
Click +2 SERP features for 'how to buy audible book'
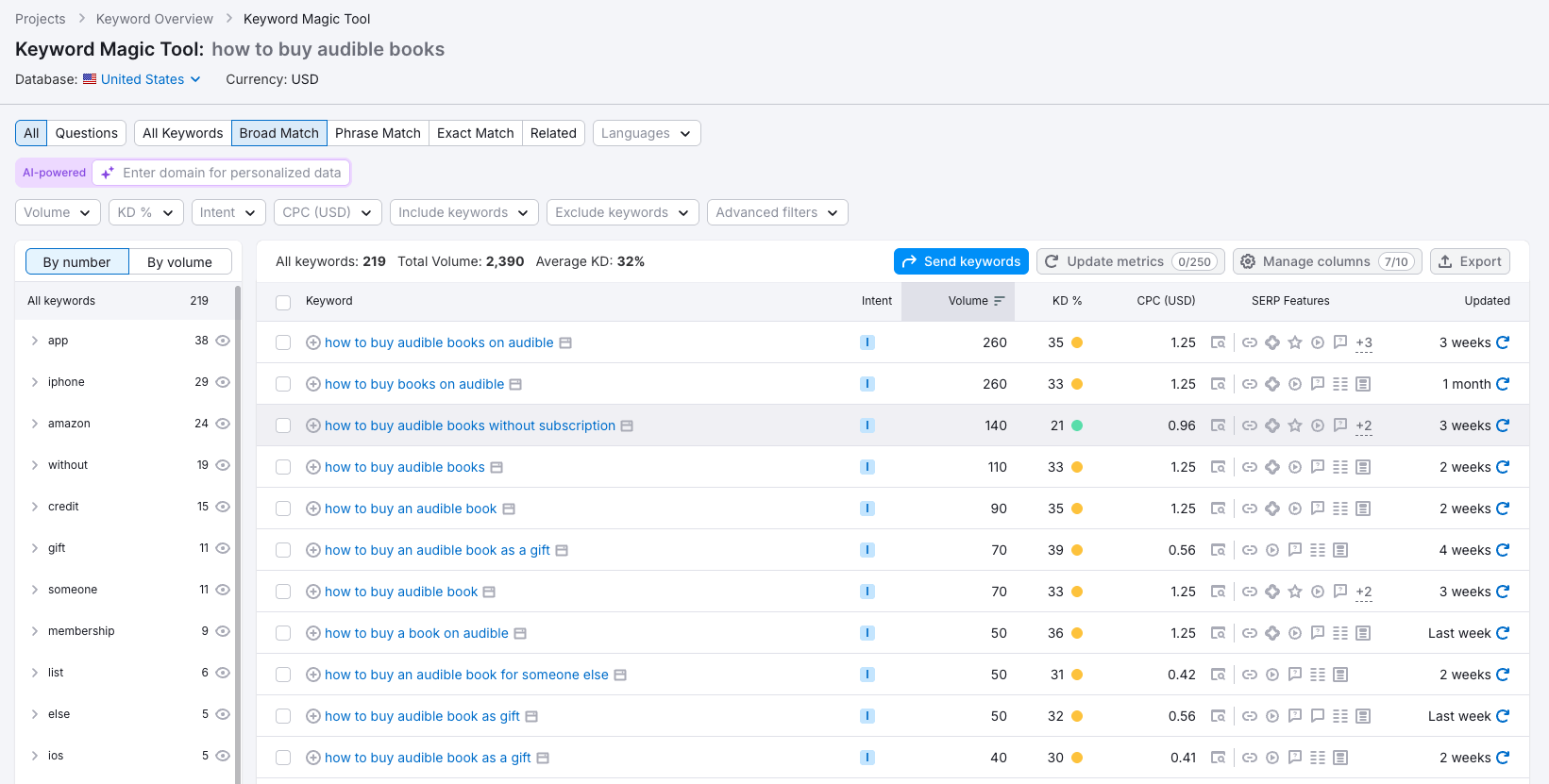tap(1364, 592)
